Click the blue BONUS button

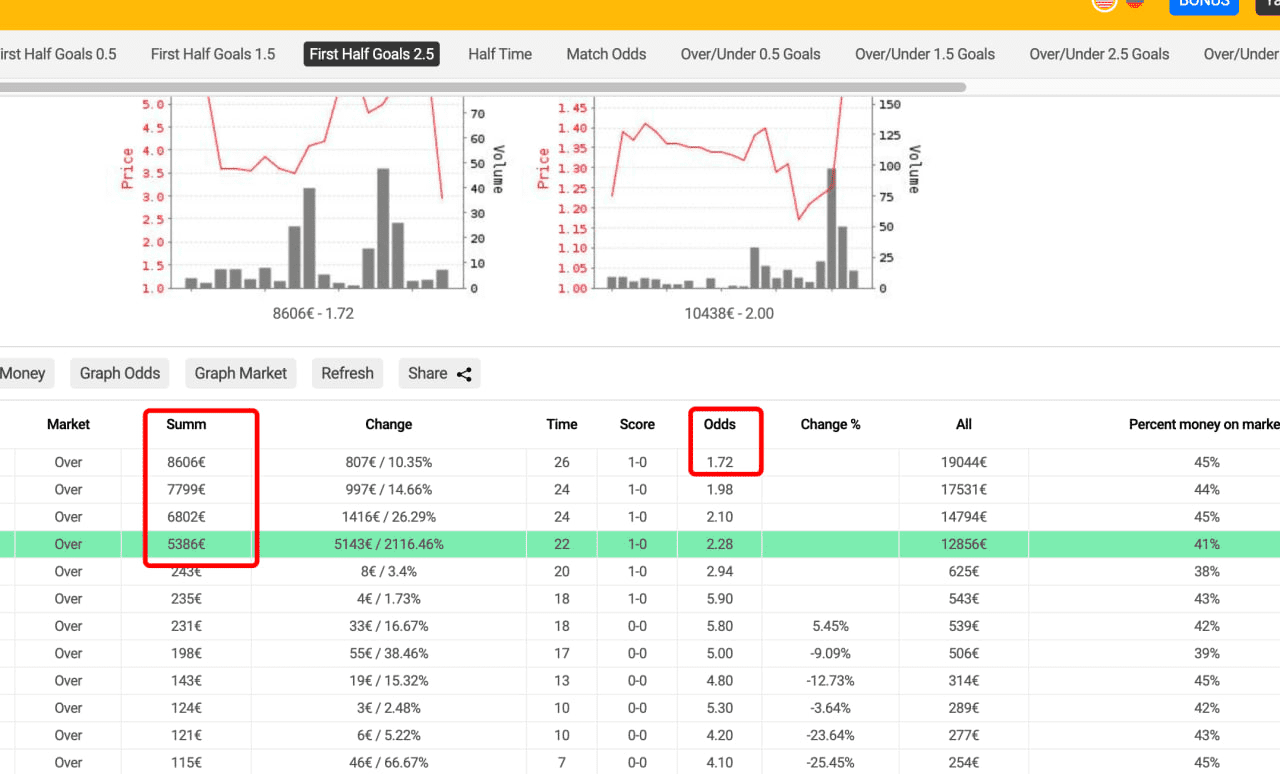pos(1204,4)
